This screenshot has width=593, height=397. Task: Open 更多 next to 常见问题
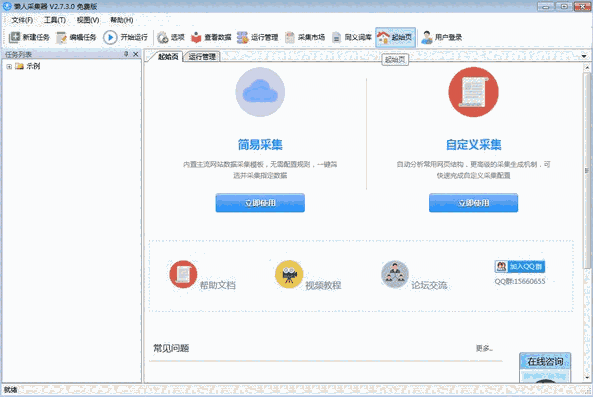click(x=484, y=348)
